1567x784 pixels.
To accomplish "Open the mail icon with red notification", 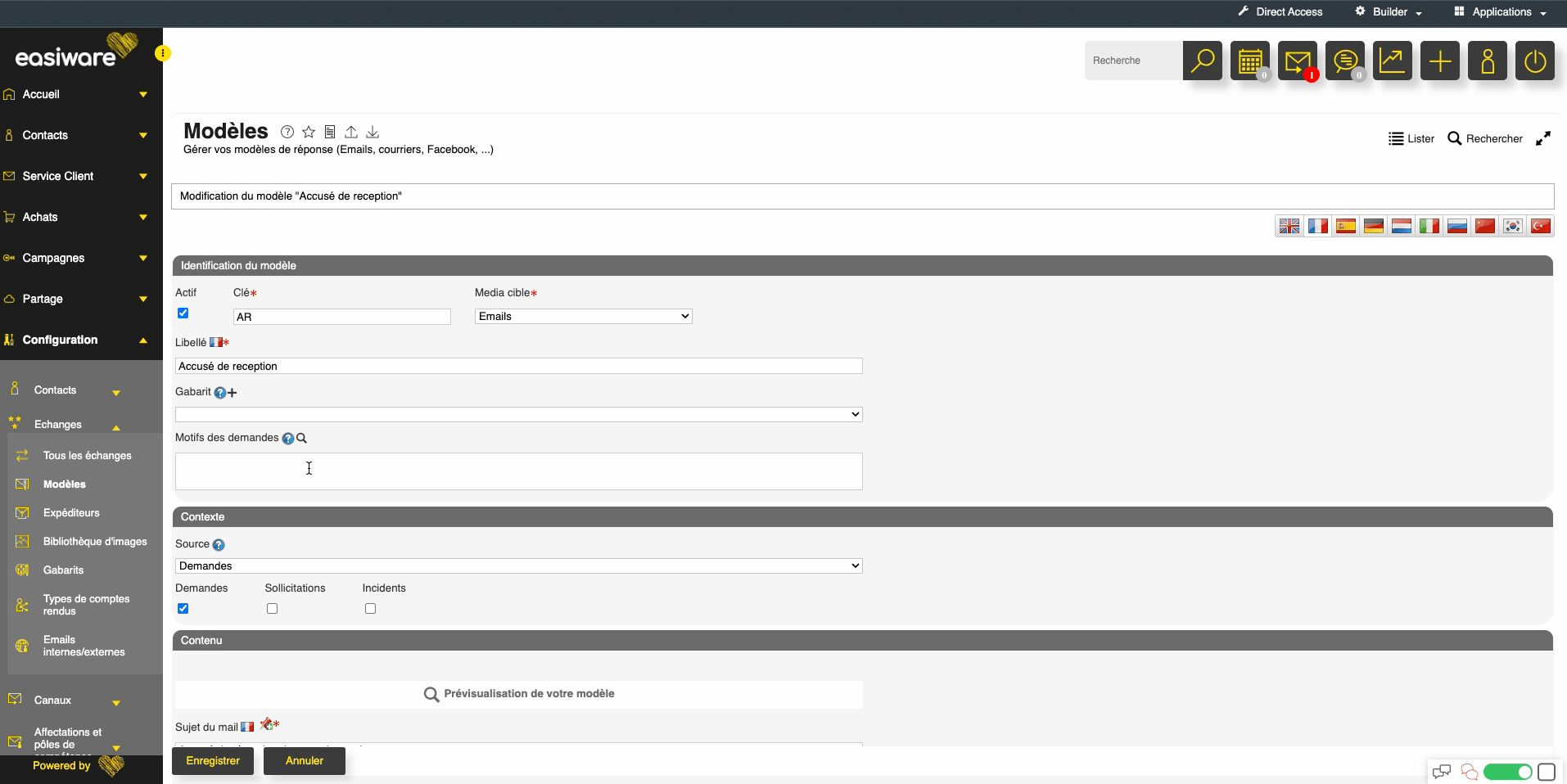I will pos(1297,61).
